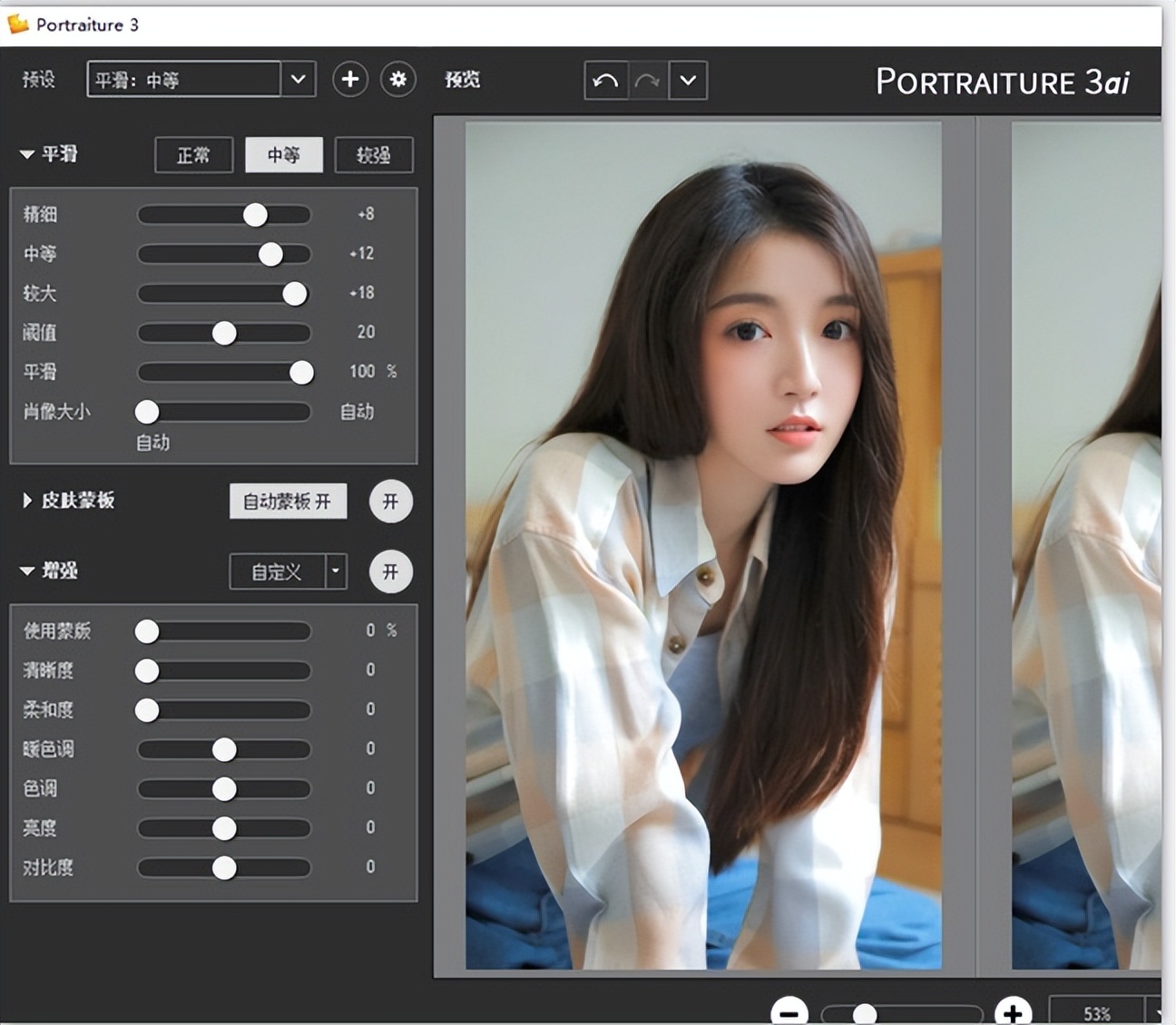Image resolution: width=1176 pixels, height=1025 pixels.
Task: Select the 正常 smoothing level
Action: (193, 154)
